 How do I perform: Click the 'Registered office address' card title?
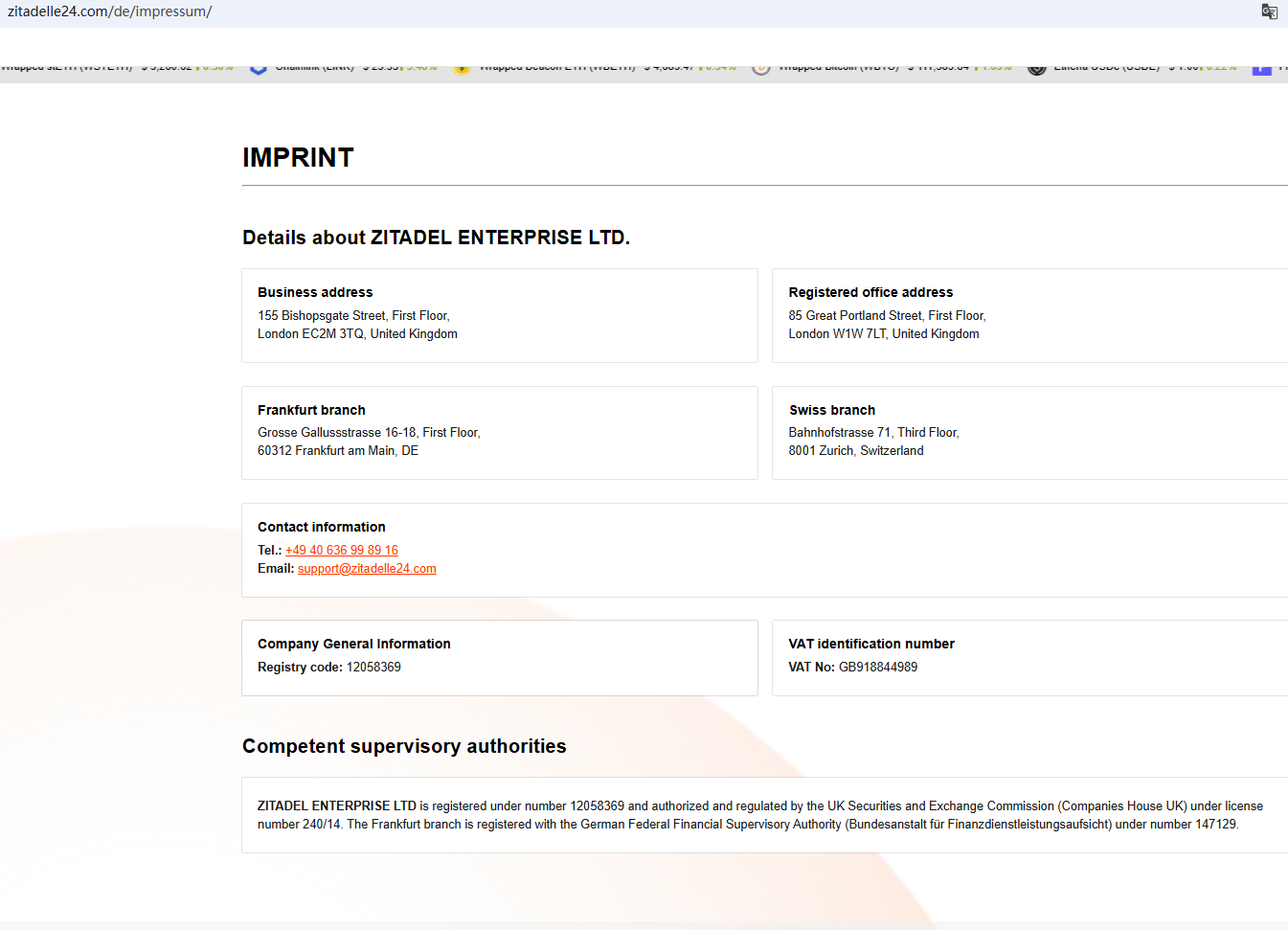870,292
